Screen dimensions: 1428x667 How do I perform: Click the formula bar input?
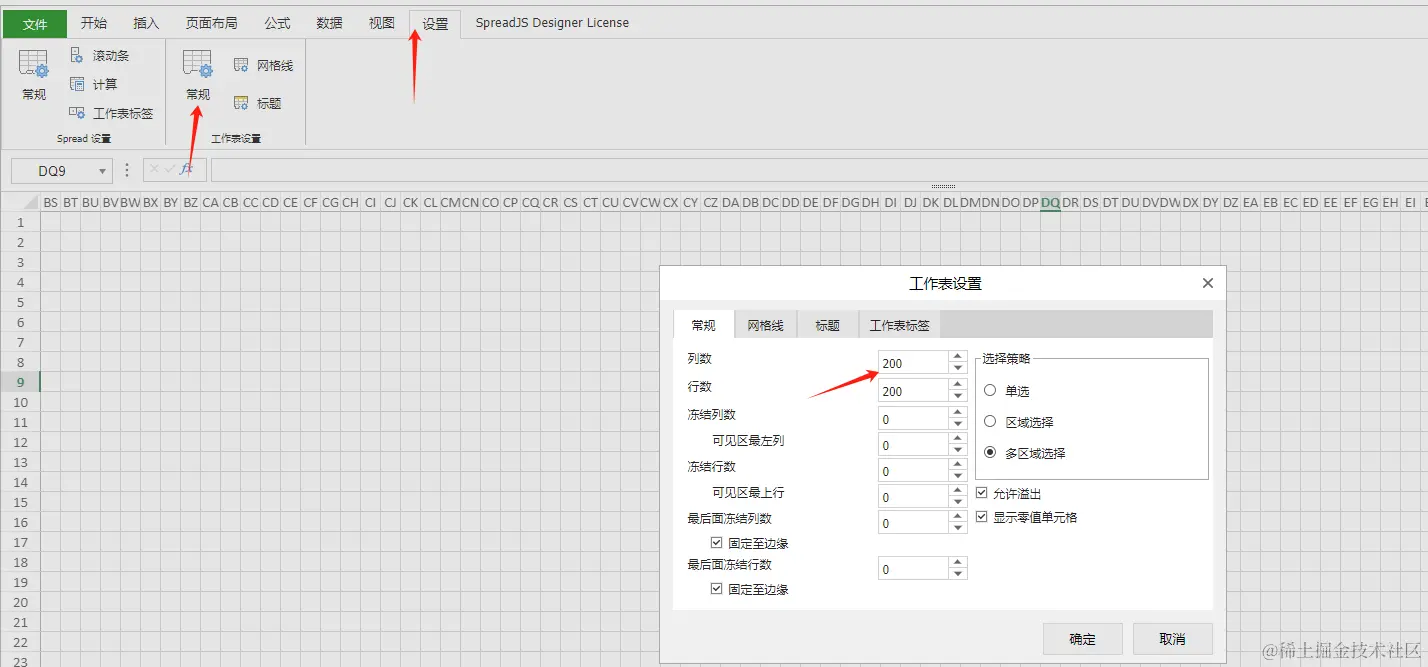(818, 170)
